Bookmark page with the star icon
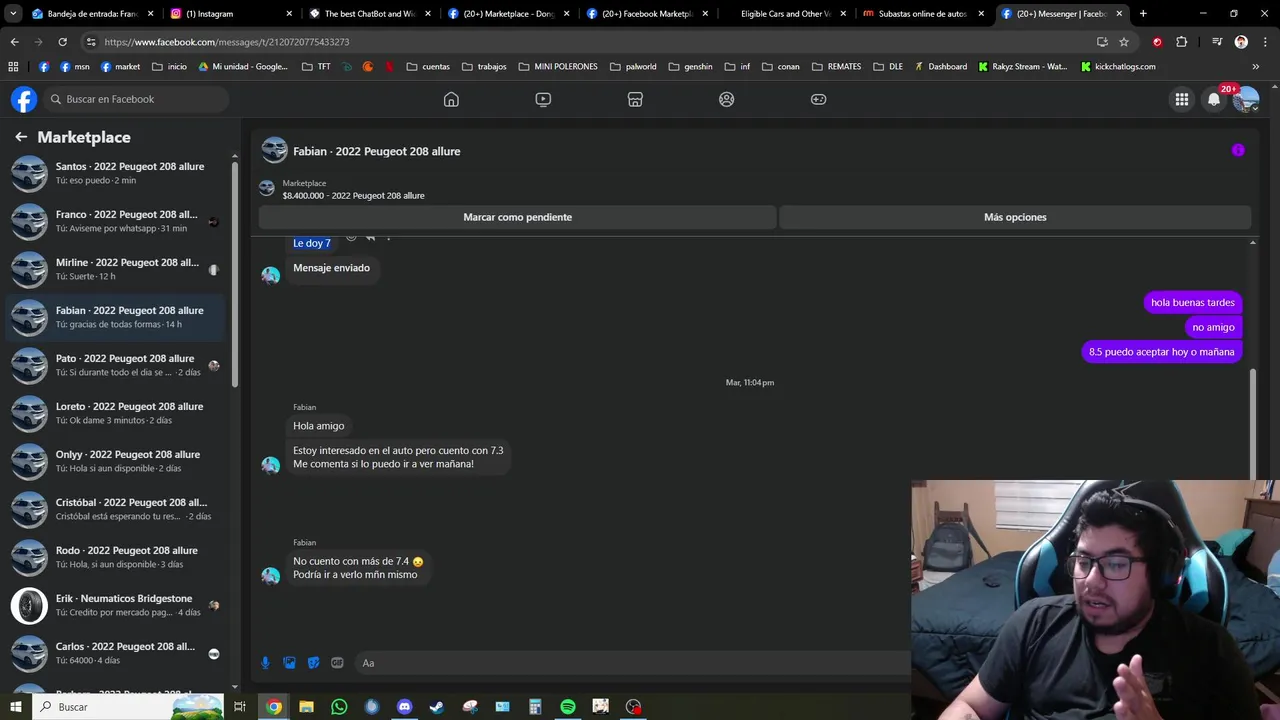This screenshot has width=1280, height=720. coord(1124,42)
